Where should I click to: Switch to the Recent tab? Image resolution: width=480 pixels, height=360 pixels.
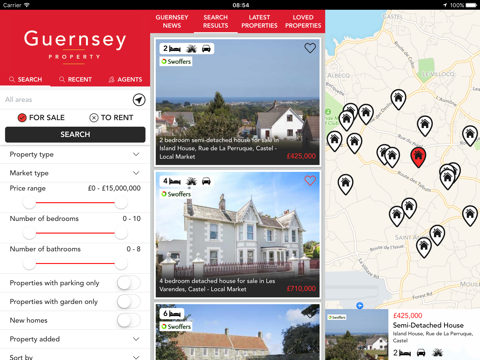point(75,79)
